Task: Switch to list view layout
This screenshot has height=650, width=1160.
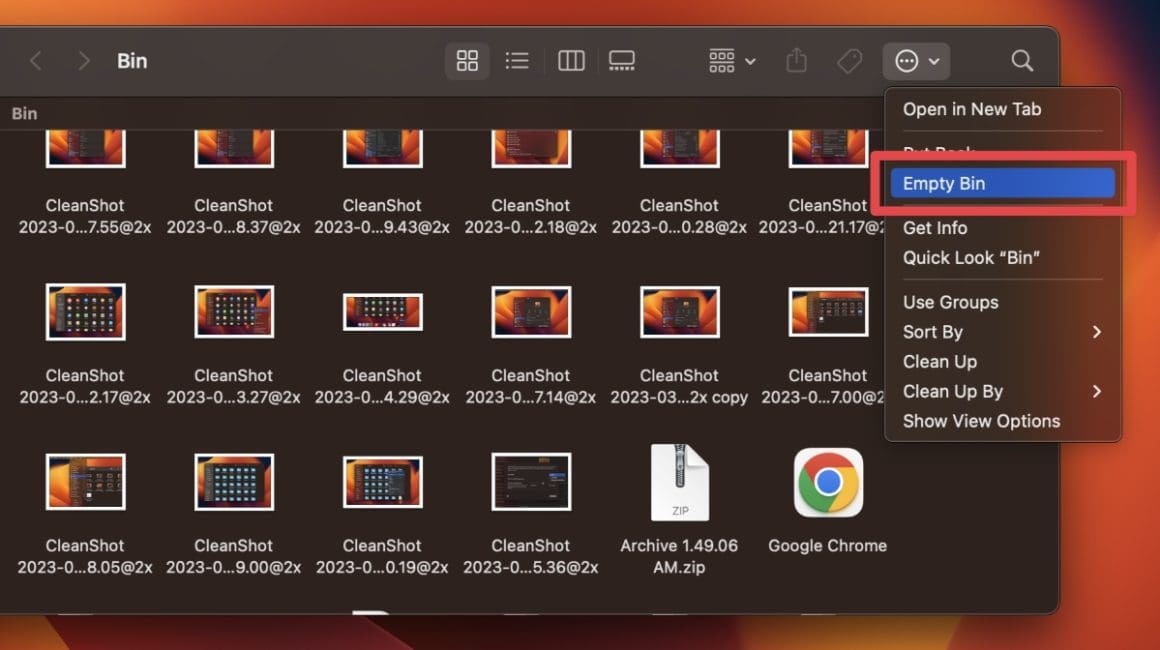Action: 517,60
